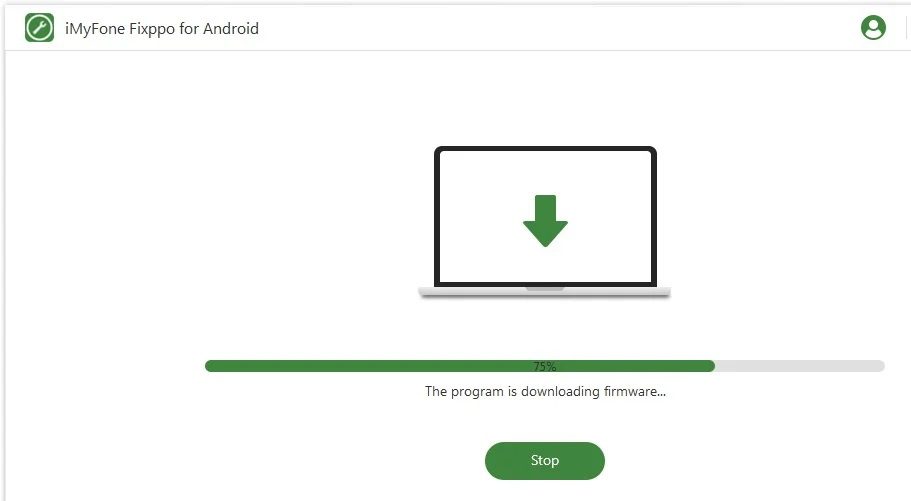
Task: Open the user account profile icon
Action: [873, 27]
